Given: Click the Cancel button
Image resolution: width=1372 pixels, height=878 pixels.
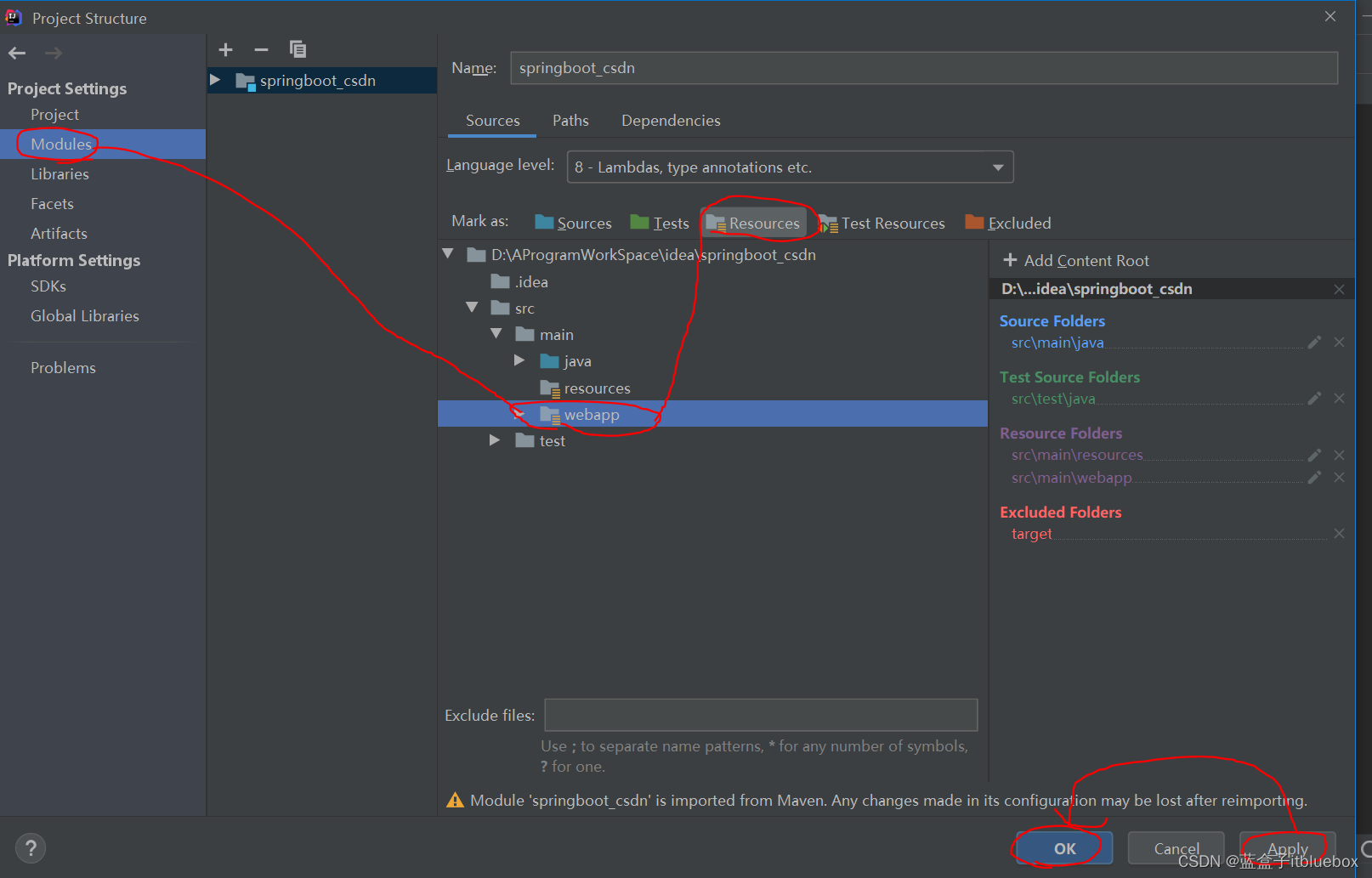Looking at the screenshot, I should point(1176,848).
